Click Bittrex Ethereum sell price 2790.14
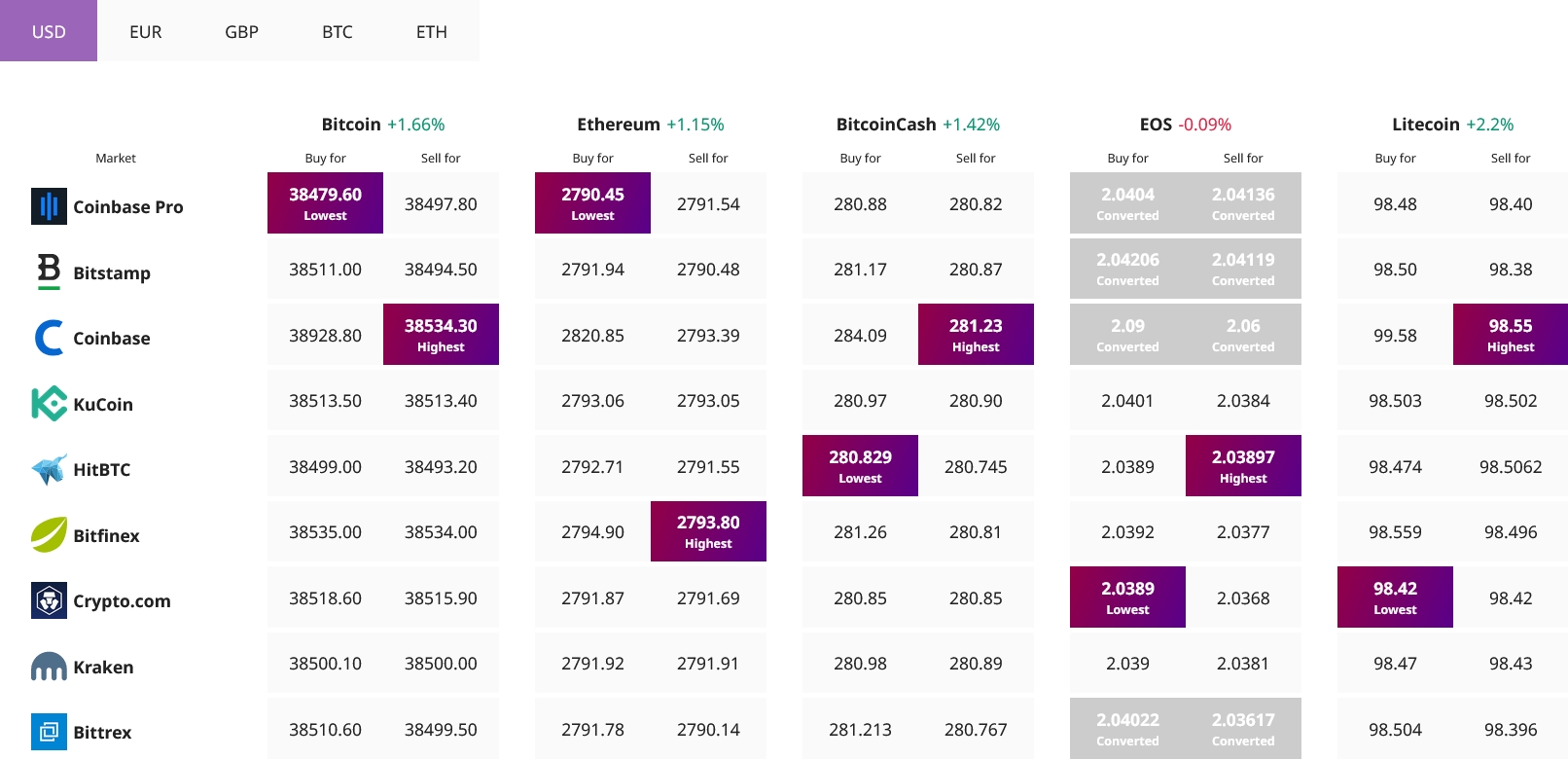 pyautogui.click(x=708, y=730)
